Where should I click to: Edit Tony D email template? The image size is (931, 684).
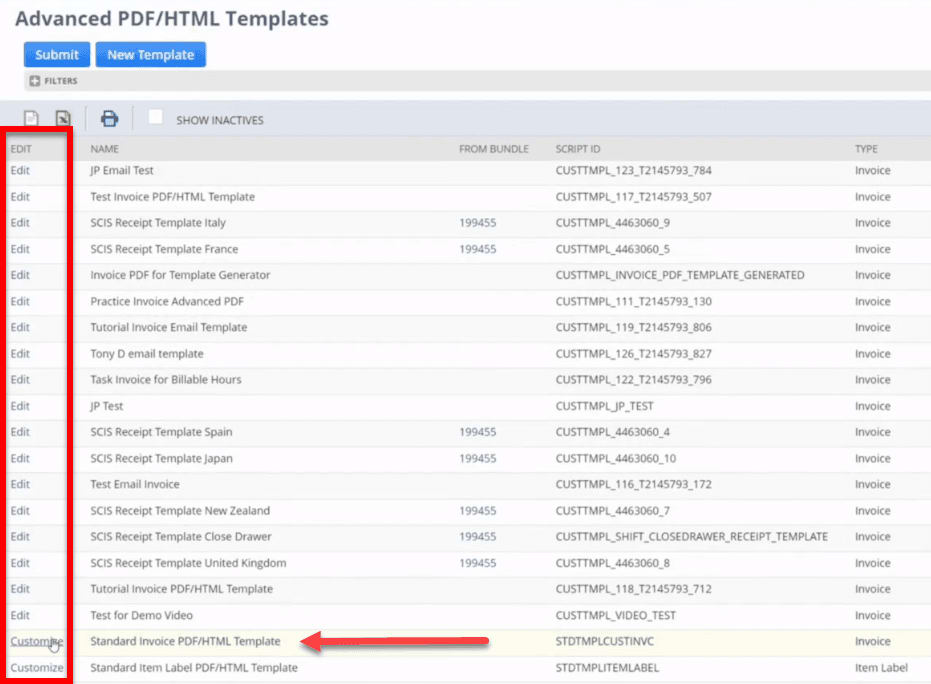click(x=20, y=353)
